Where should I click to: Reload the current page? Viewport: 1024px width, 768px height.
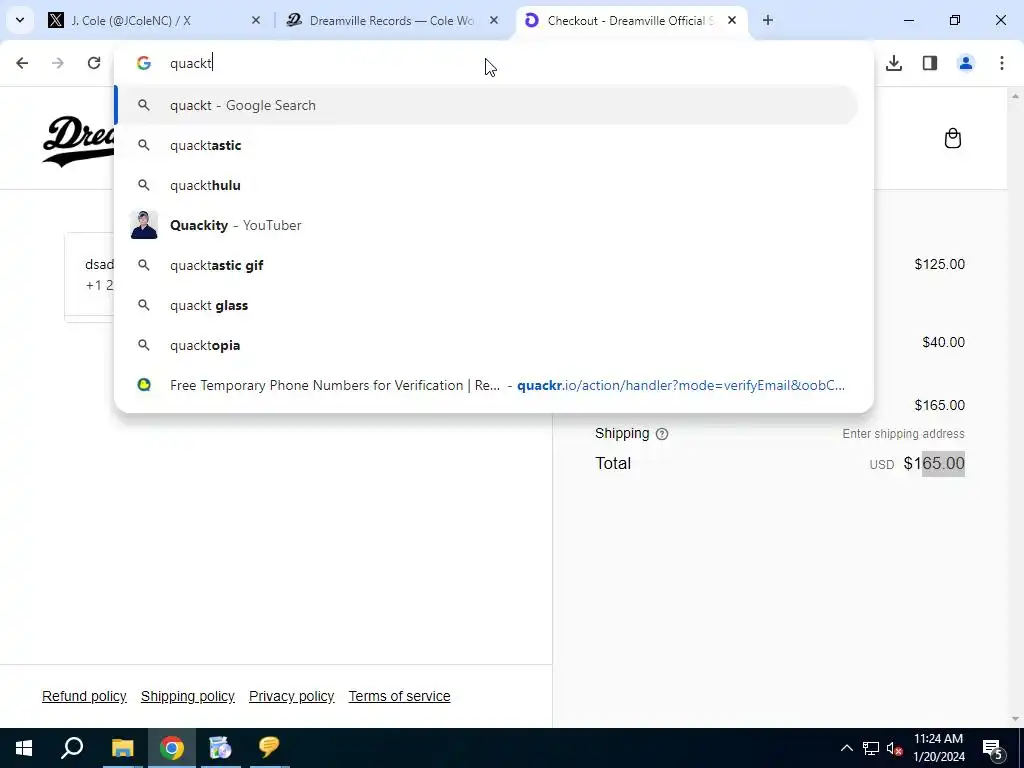coord(94,63)
